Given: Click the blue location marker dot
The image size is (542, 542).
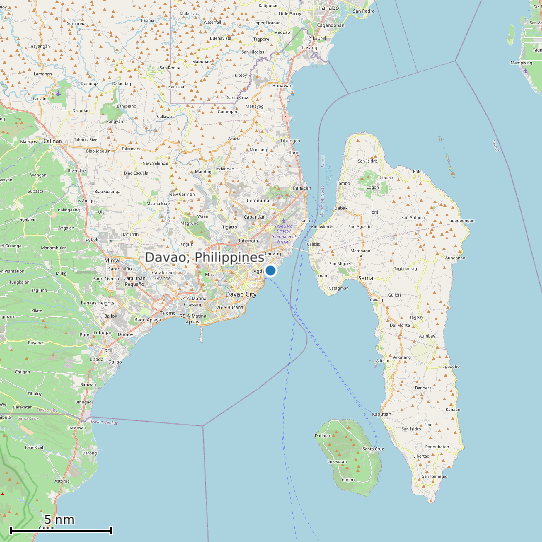Looking at the screenshot, I should pyautogui.click(x=270, y=270).
